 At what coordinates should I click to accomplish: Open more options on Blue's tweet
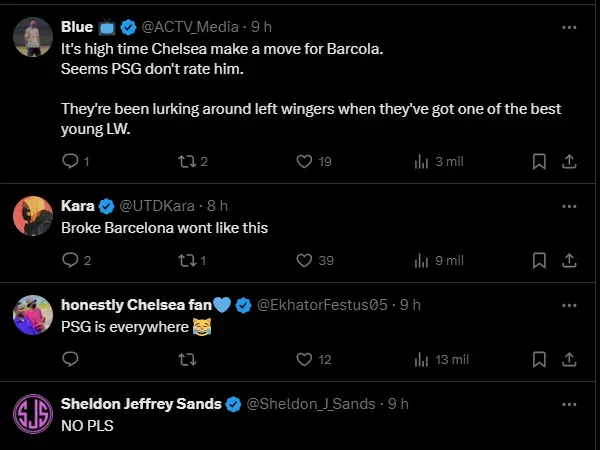click(x=568, y=26)
